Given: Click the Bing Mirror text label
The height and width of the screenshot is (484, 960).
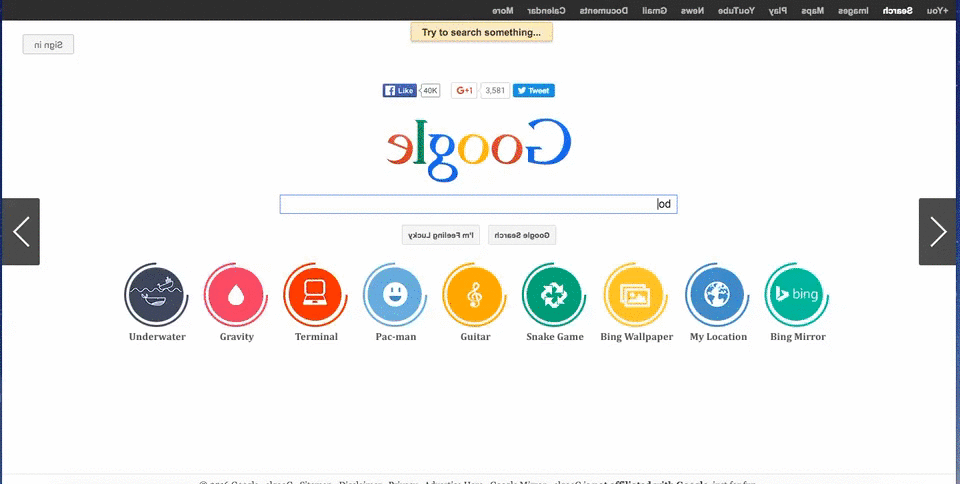Looking at the screenshot, I should click(798, 337).
